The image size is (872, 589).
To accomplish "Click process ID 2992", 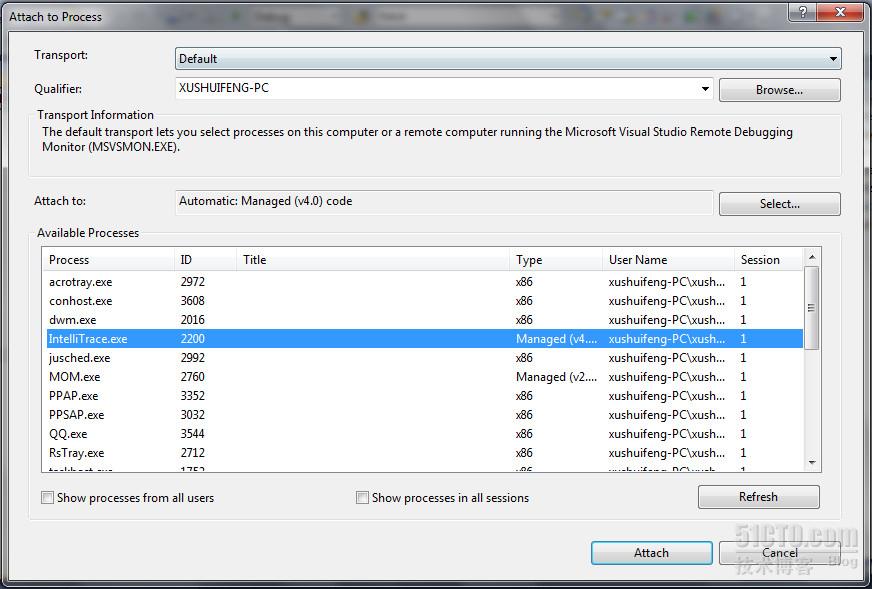I will coord(192,358).
